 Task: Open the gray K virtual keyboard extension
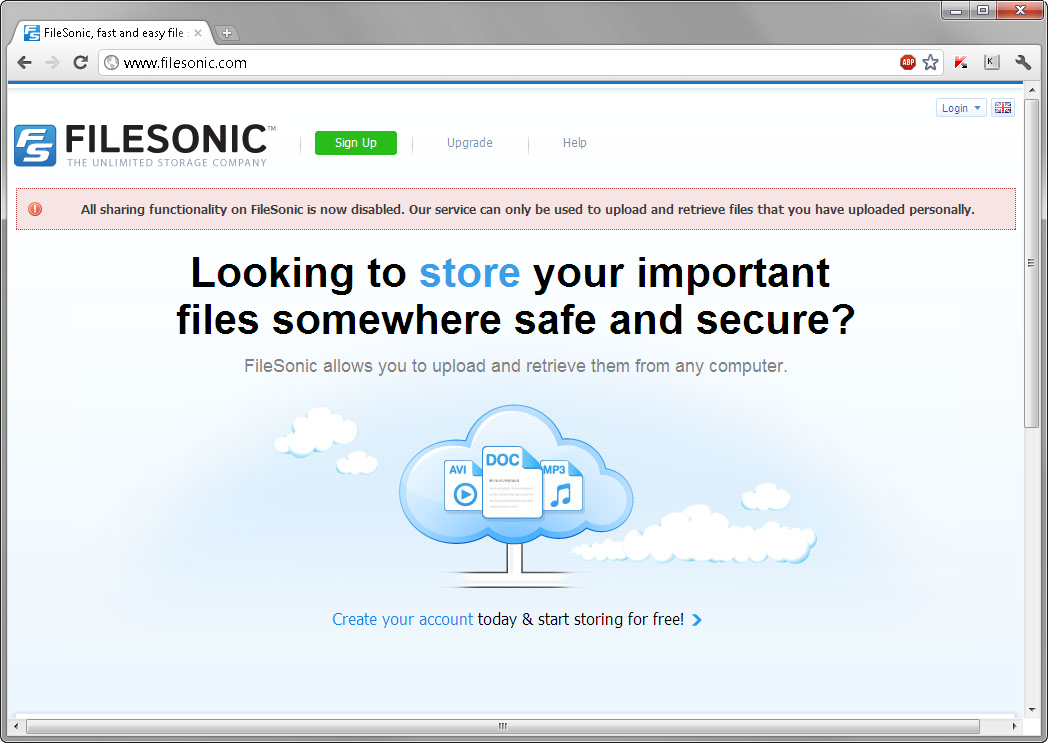pyautogui.click(x=992, y=63)
